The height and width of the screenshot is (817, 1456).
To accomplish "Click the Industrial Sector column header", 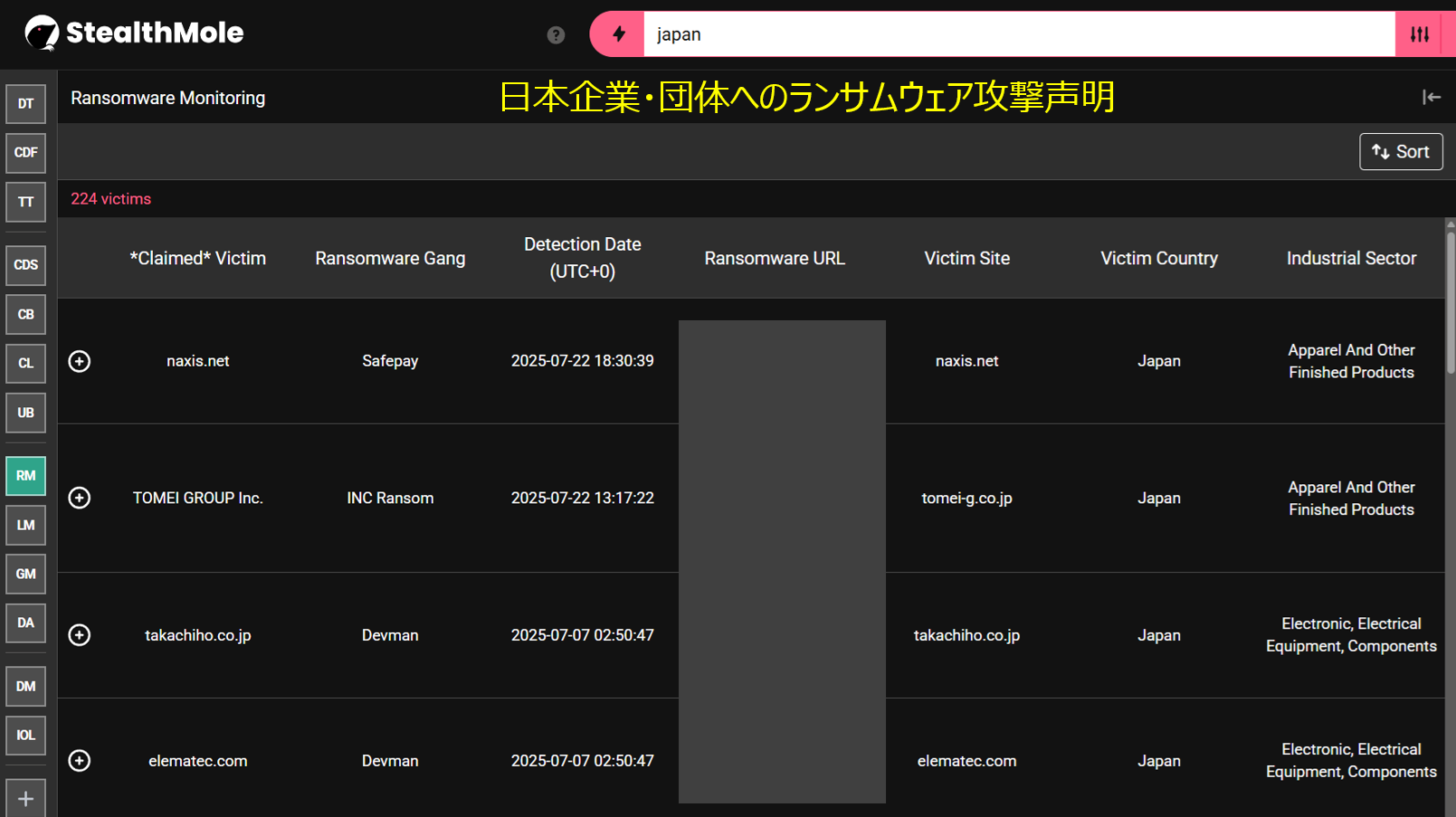I will pyautogui.click(x=1351, y=259).
